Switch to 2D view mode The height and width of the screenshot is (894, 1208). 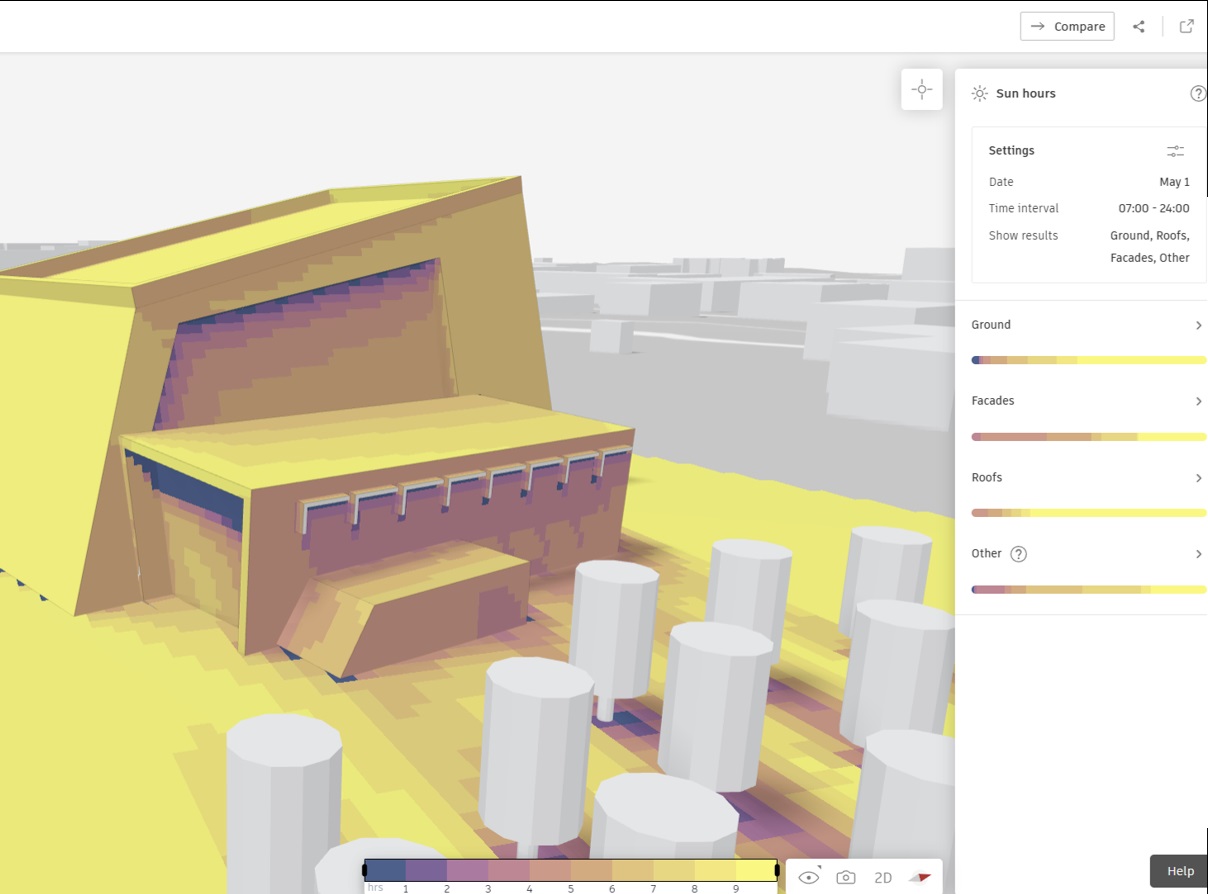(x=882, y=876)
